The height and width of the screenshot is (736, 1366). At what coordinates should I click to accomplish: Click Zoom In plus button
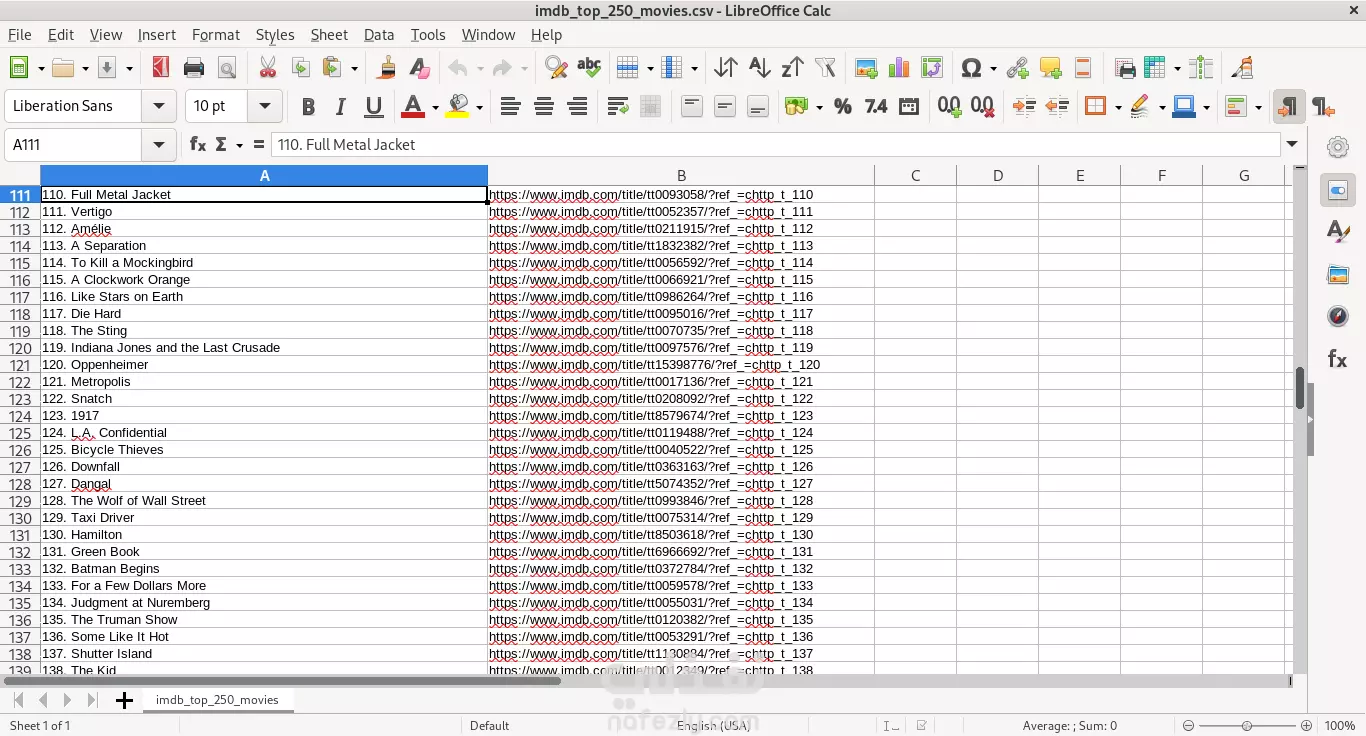click(x=1306, y=725)
